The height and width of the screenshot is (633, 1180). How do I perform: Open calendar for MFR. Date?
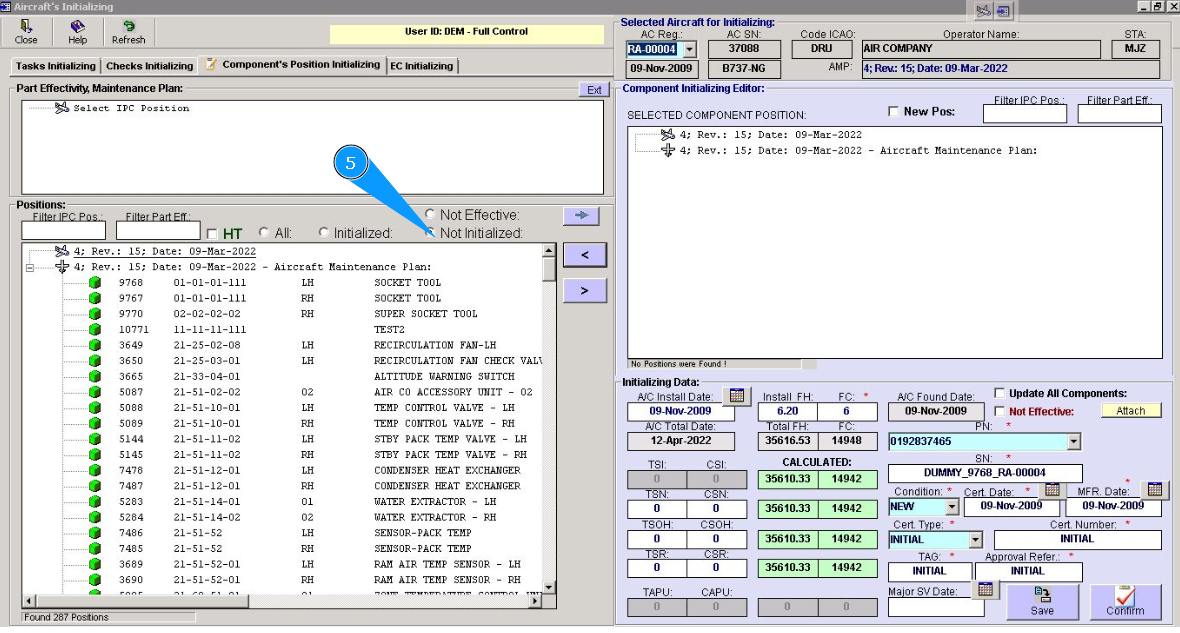[x=1154, y=490]
